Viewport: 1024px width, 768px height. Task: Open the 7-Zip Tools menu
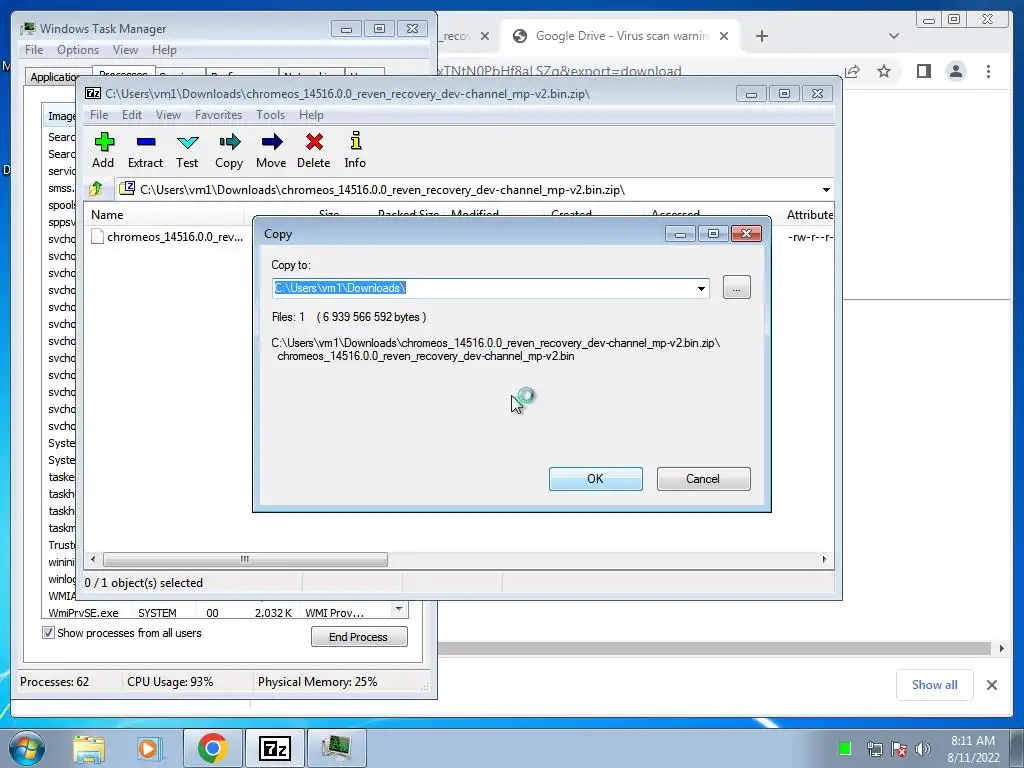coord(270,115)
